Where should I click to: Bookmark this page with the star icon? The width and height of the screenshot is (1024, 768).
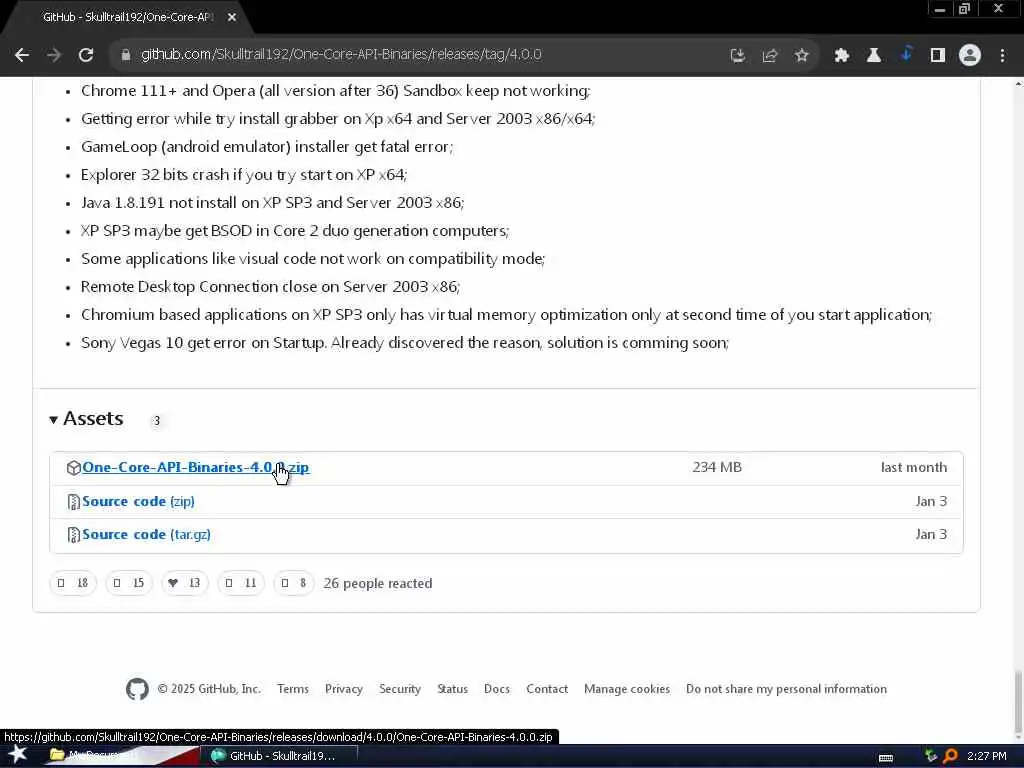coord(801,56)
